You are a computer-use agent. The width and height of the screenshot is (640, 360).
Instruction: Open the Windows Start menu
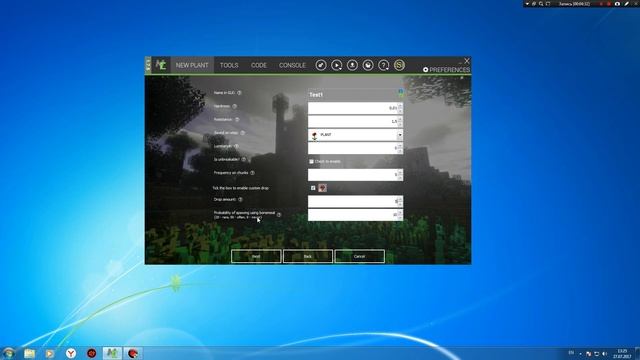click(9, 353)
